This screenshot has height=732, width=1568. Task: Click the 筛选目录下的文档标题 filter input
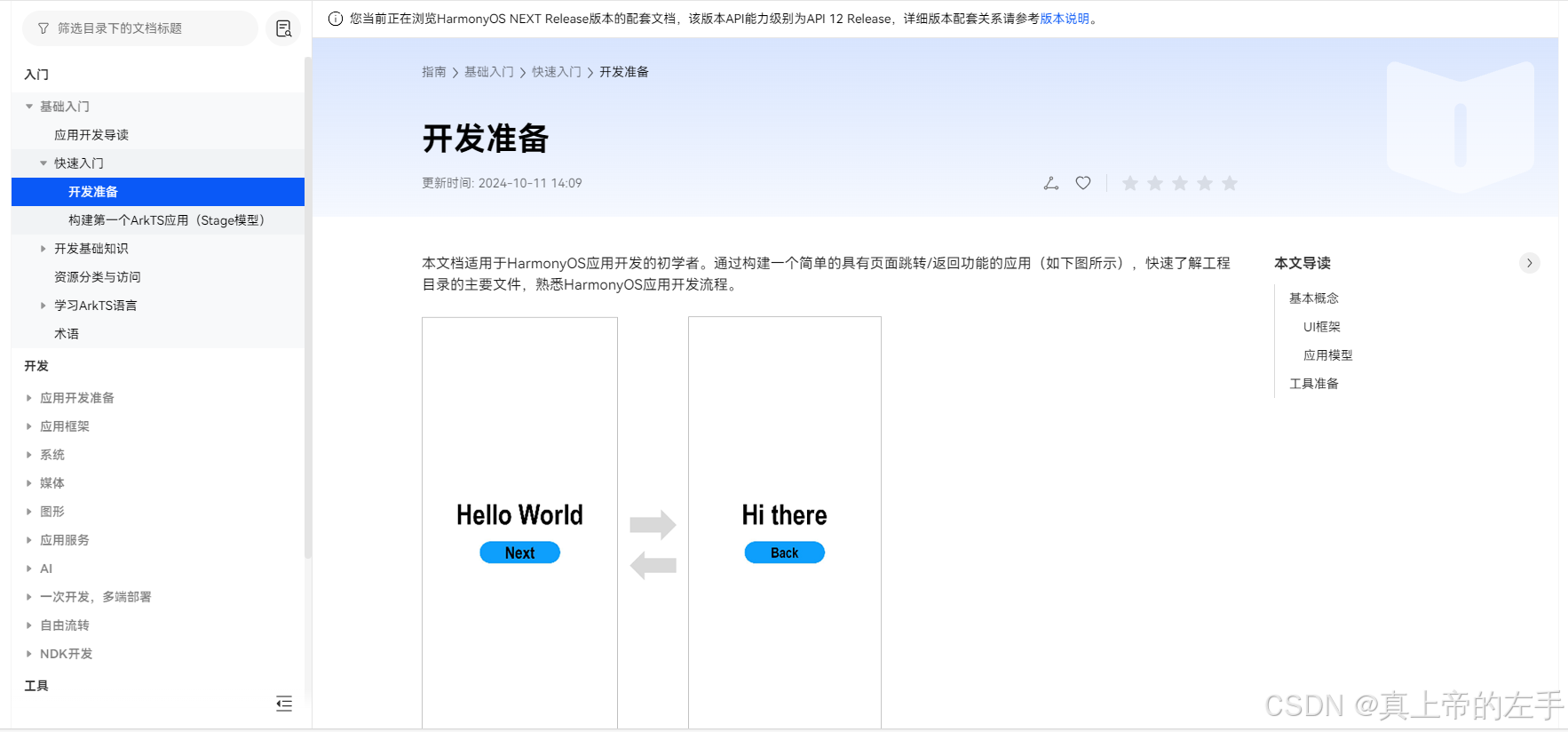[x=140, y=28]
